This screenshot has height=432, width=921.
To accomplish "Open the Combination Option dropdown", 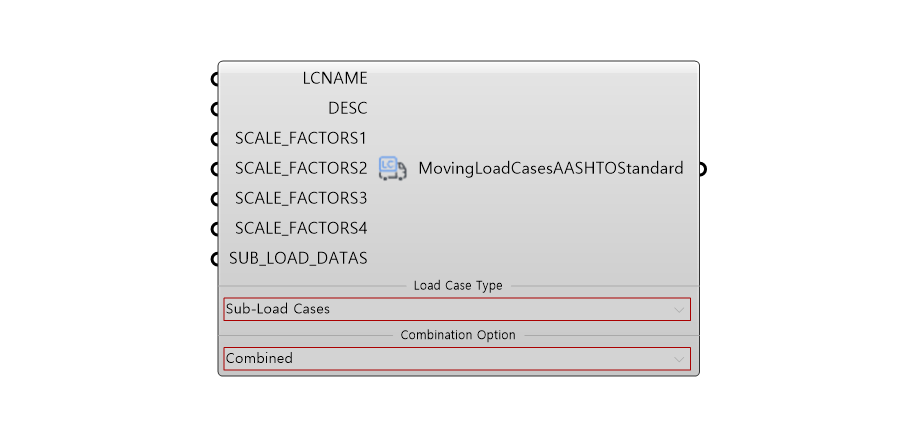I will point(457,359).
